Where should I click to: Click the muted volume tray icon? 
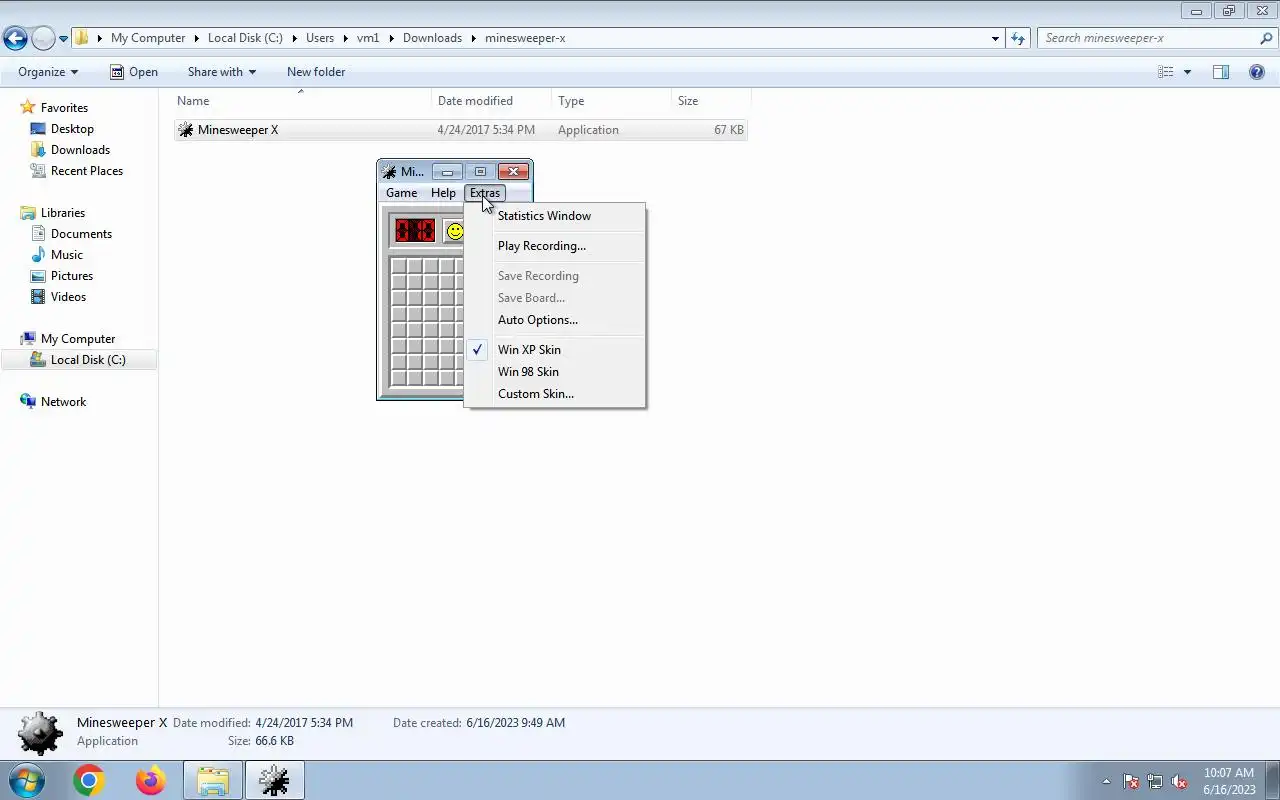click(1179, 782)
